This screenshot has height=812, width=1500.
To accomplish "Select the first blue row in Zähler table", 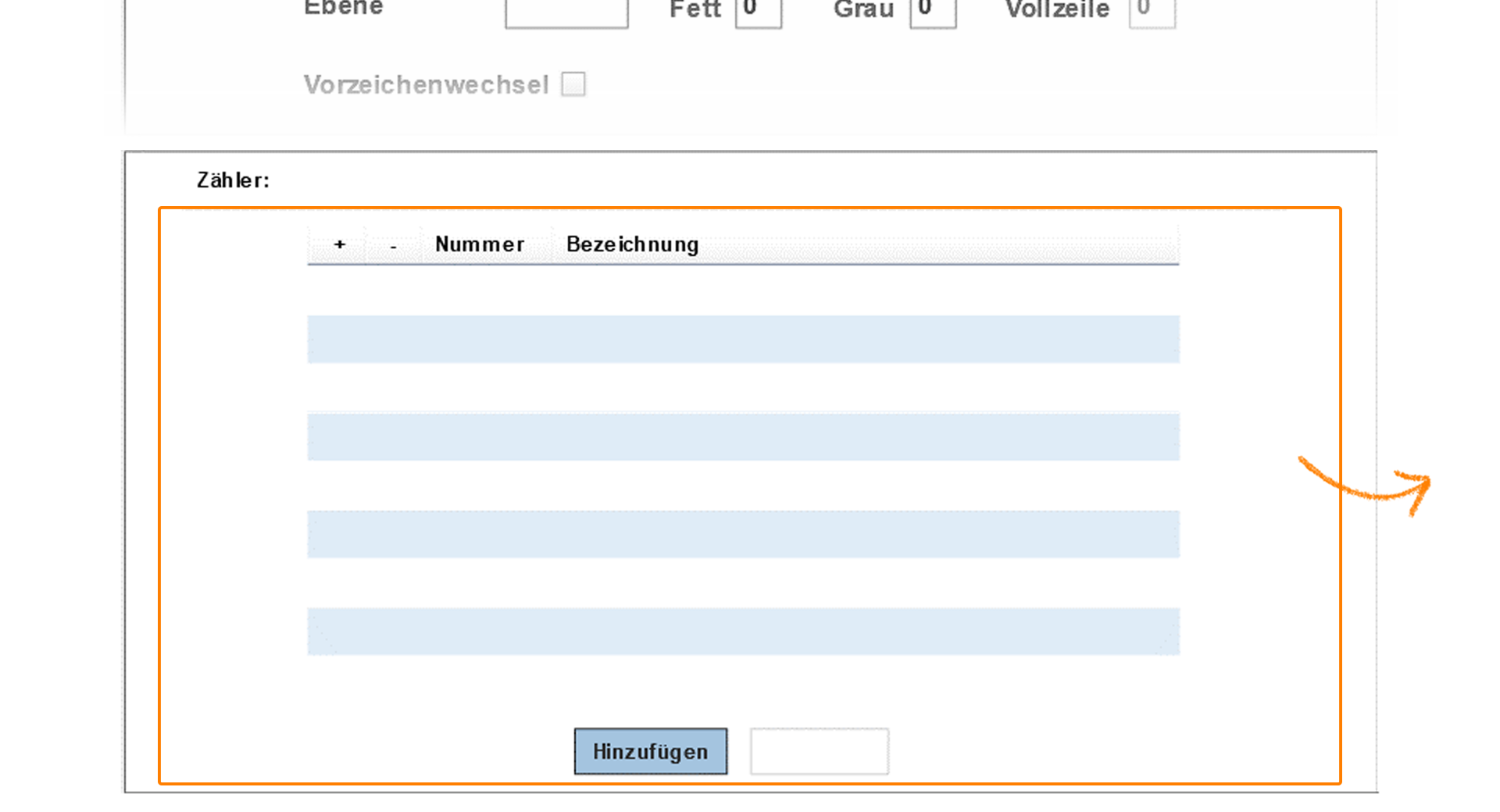I will coord(742,339).
